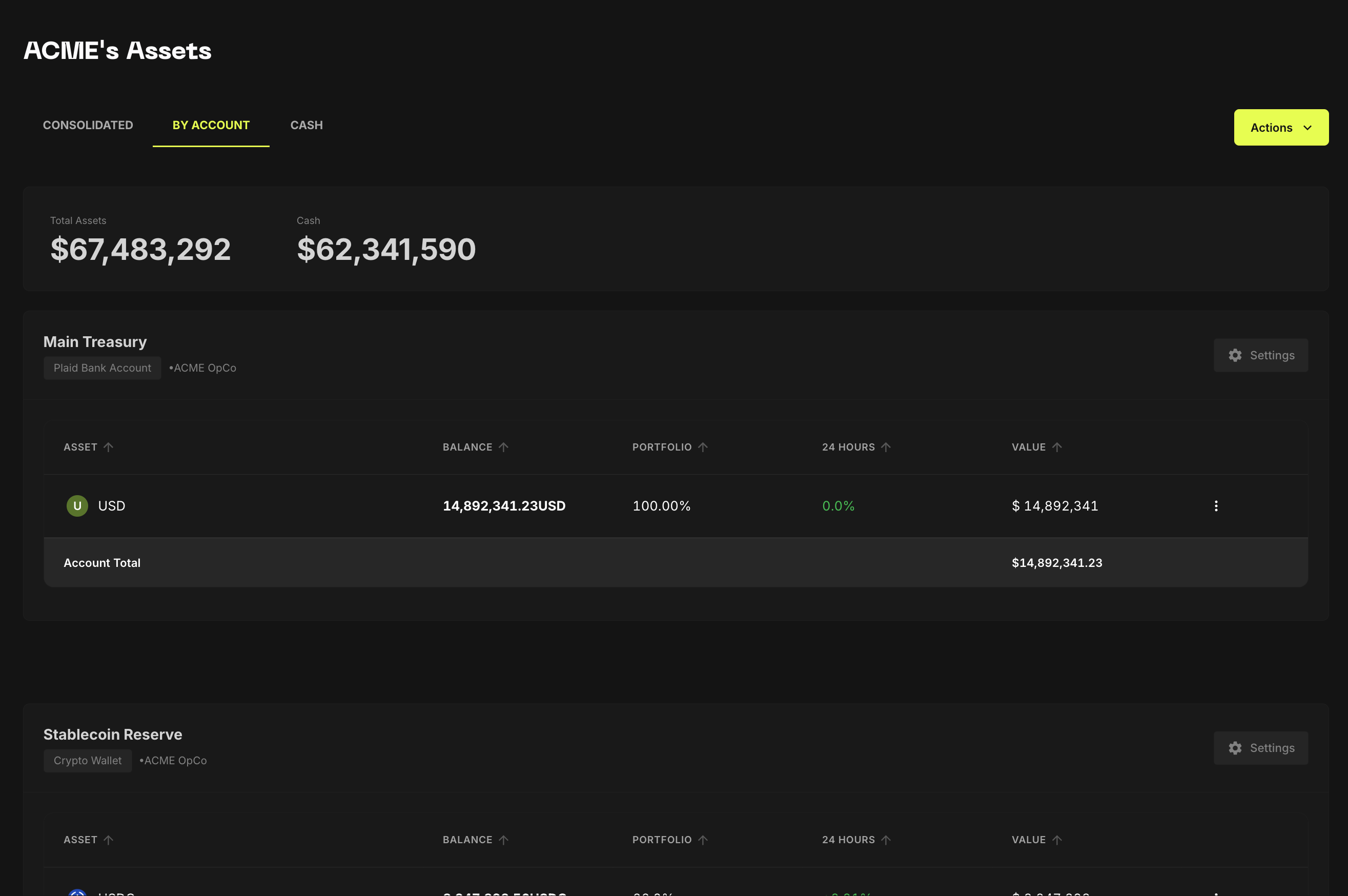Switch to the Consolidated tab
Screen dimensions: 1348x896
click(88, 125)
